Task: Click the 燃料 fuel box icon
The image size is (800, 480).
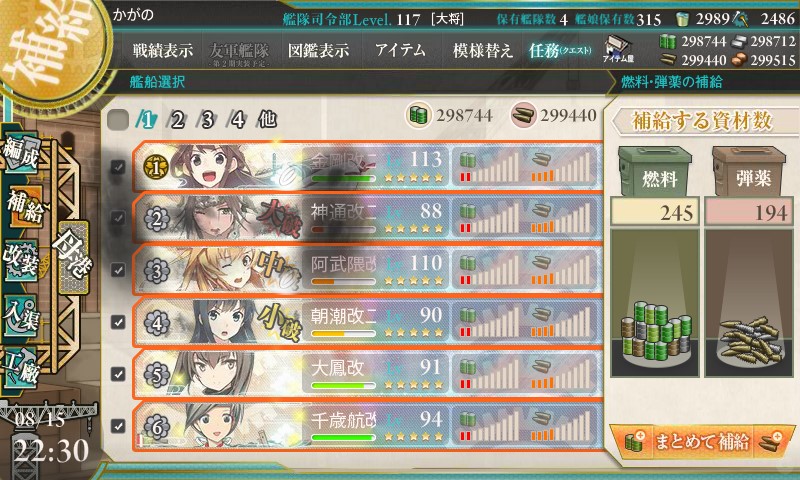Action: click(x=655, y=171)
